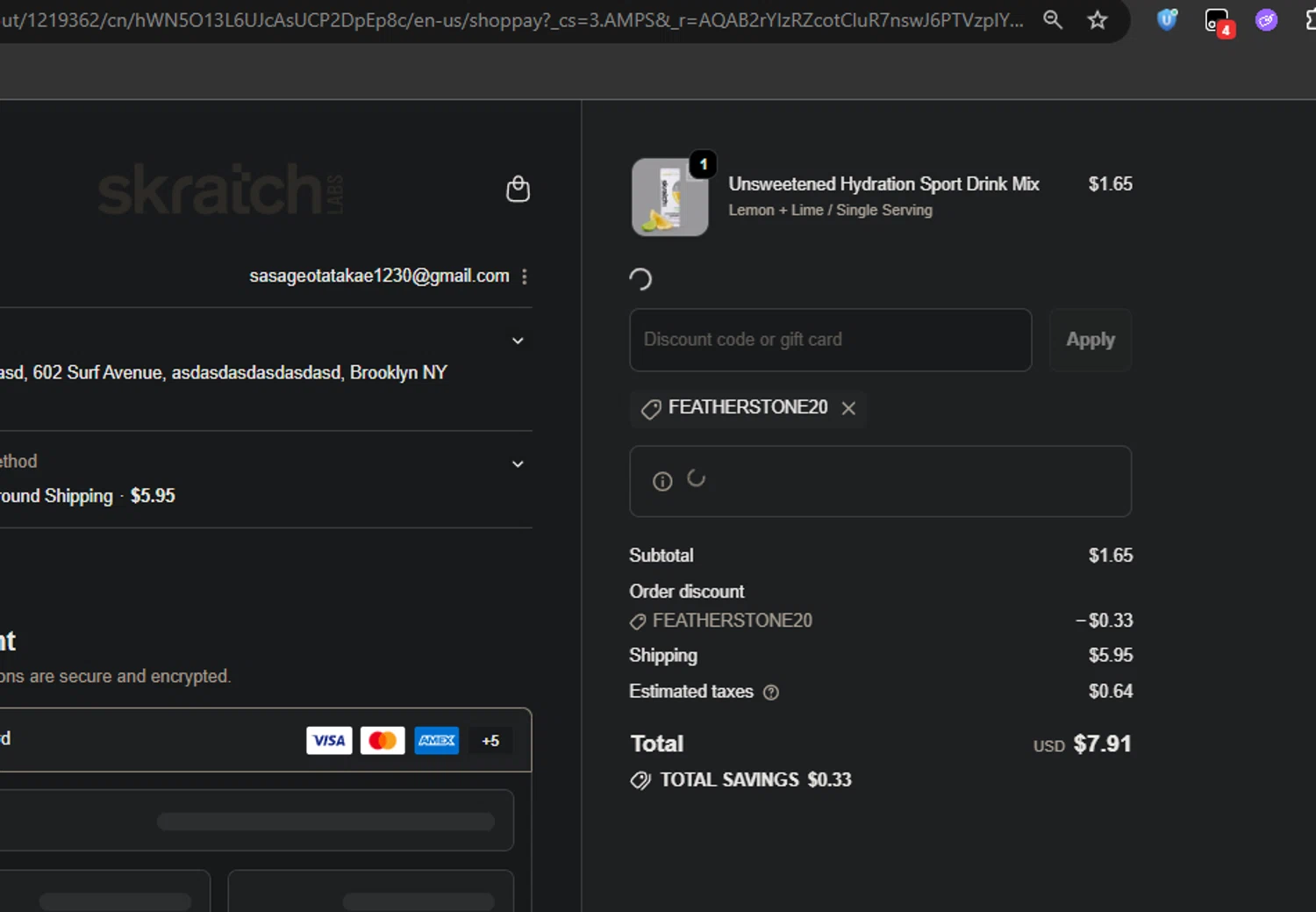Click the Apply discount button

pyautogui.click(x=1091, y=340)
